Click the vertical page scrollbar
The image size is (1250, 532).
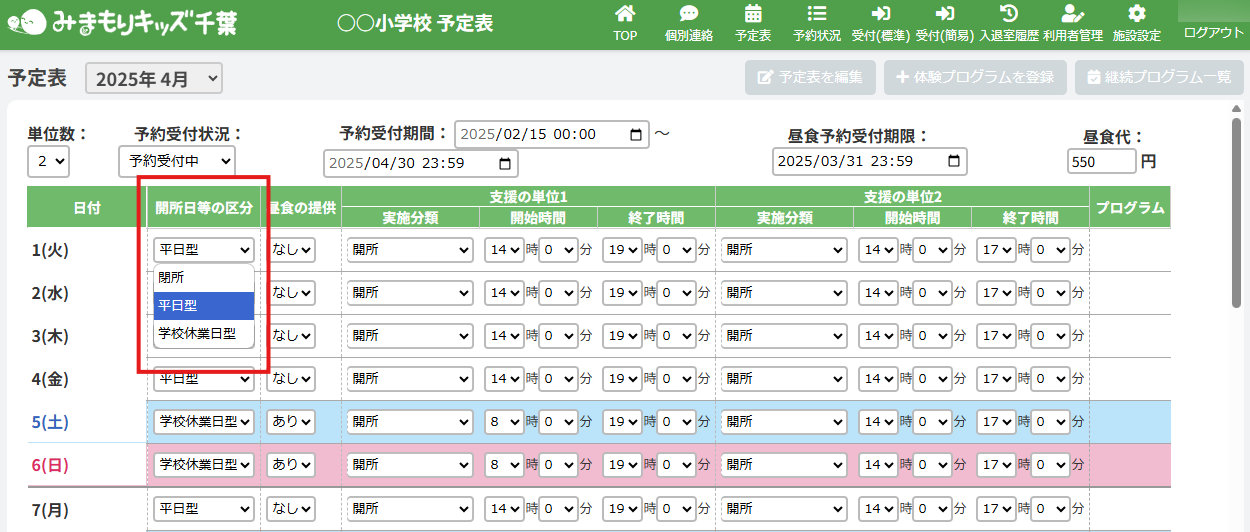[1236, 200]
